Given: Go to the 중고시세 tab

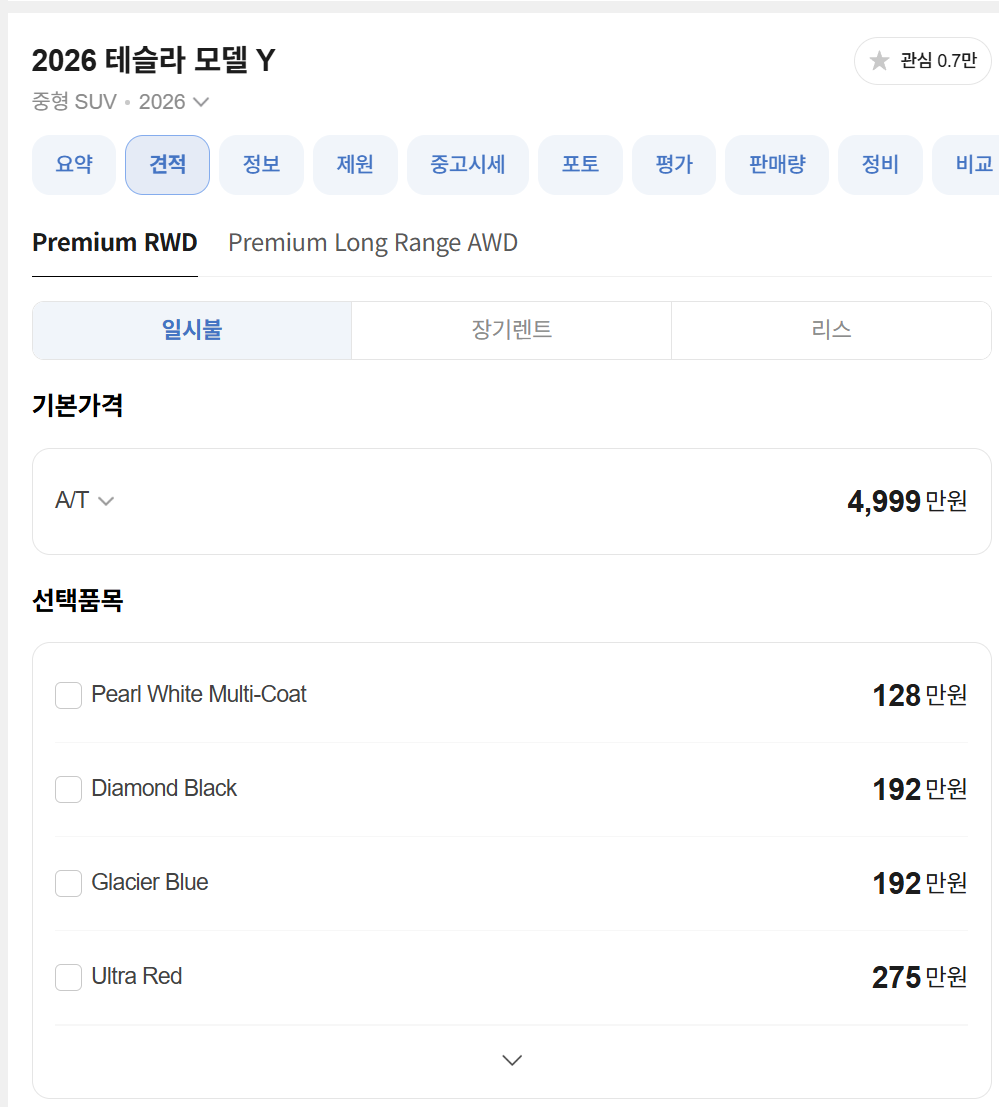Looking at the screenshot, I should pos(467,164).
